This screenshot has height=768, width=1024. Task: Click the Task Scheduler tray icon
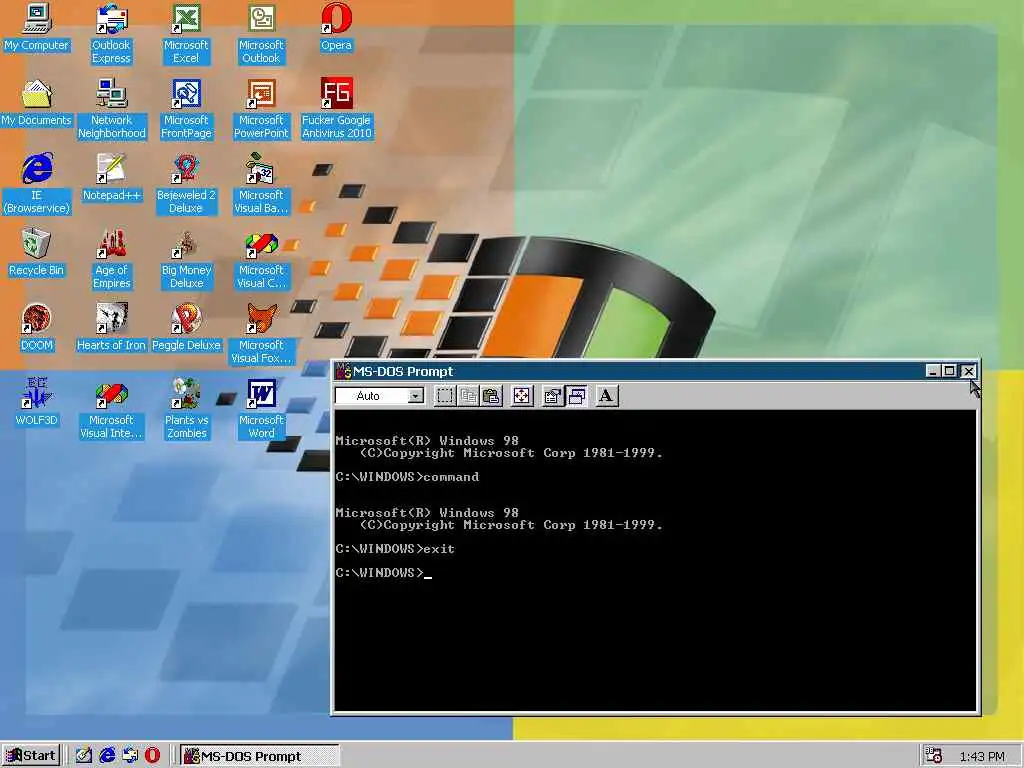point(934,756)
